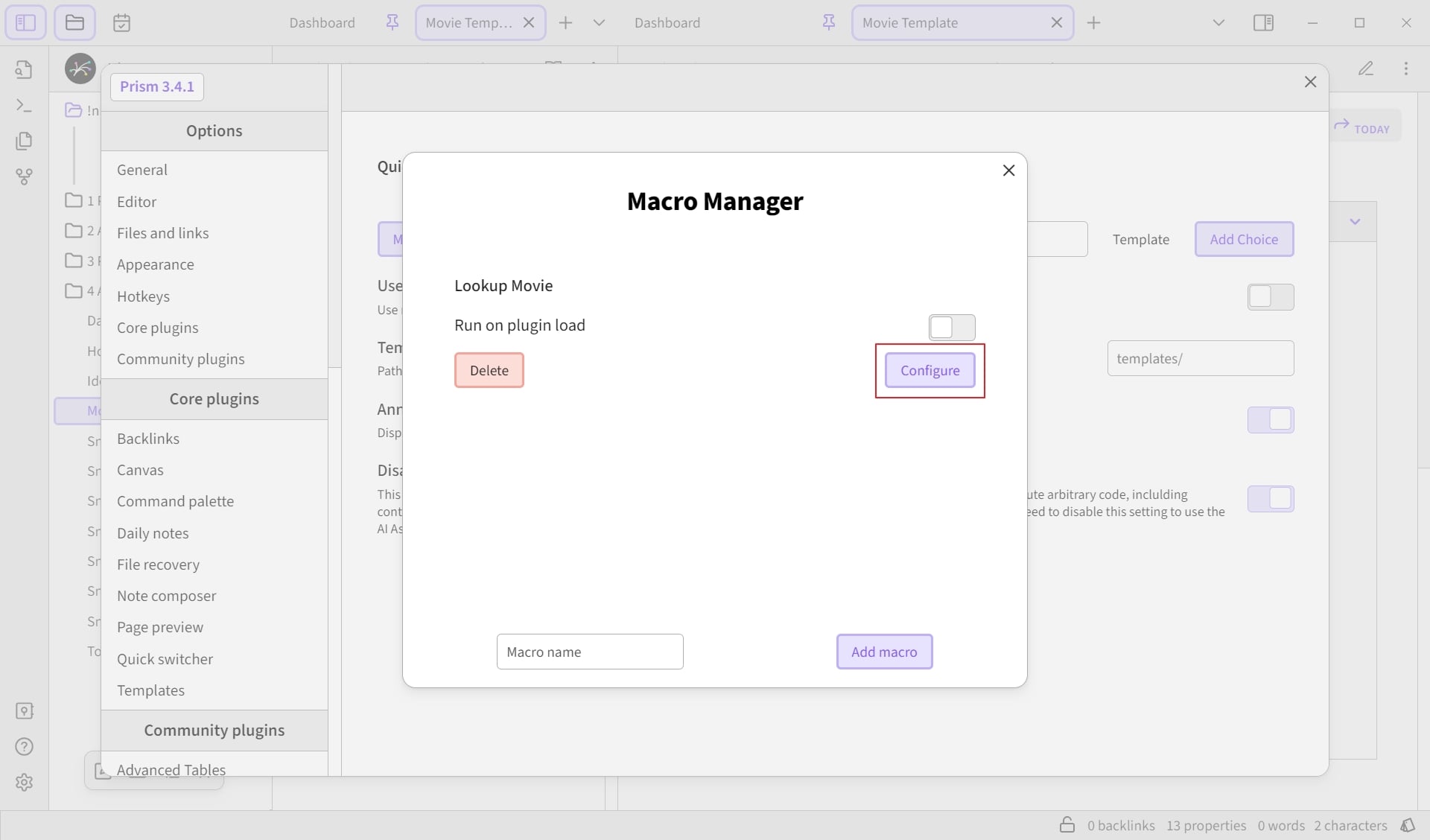Viewport: 1430px width, 840px height.
Task: Open quick switcher icon in left ribbon
Action: 24,69
